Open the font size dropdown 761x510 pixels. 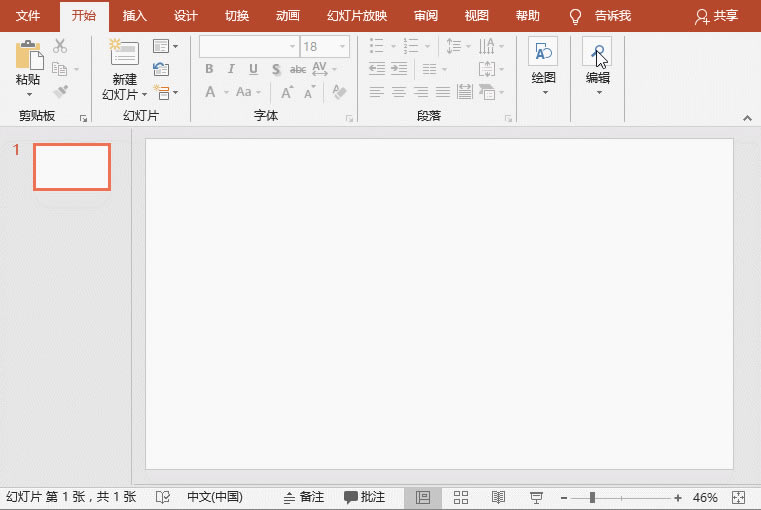click(344, 46)
